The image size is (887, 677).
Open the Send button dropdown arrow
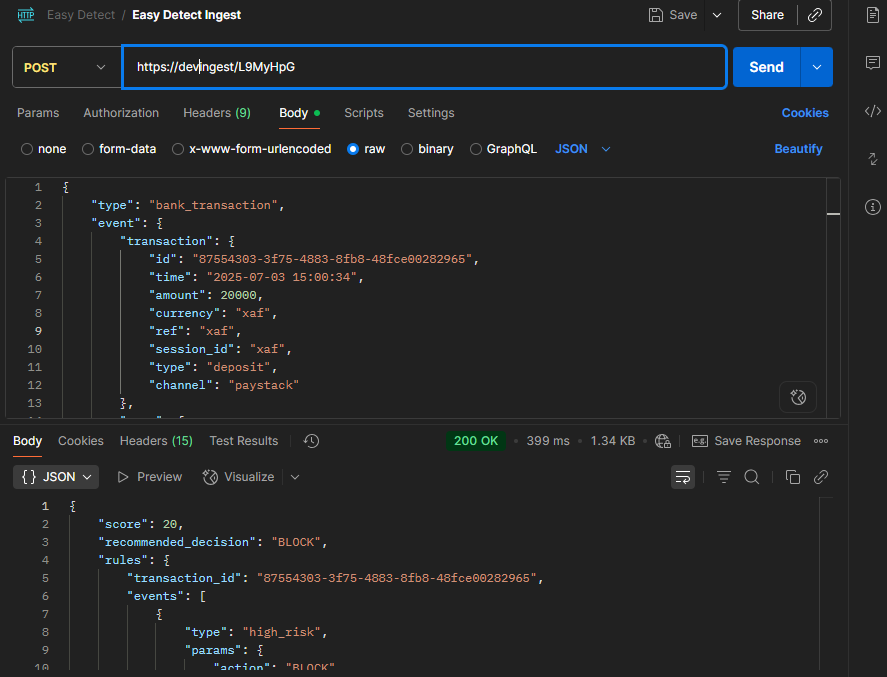[817, 67]
